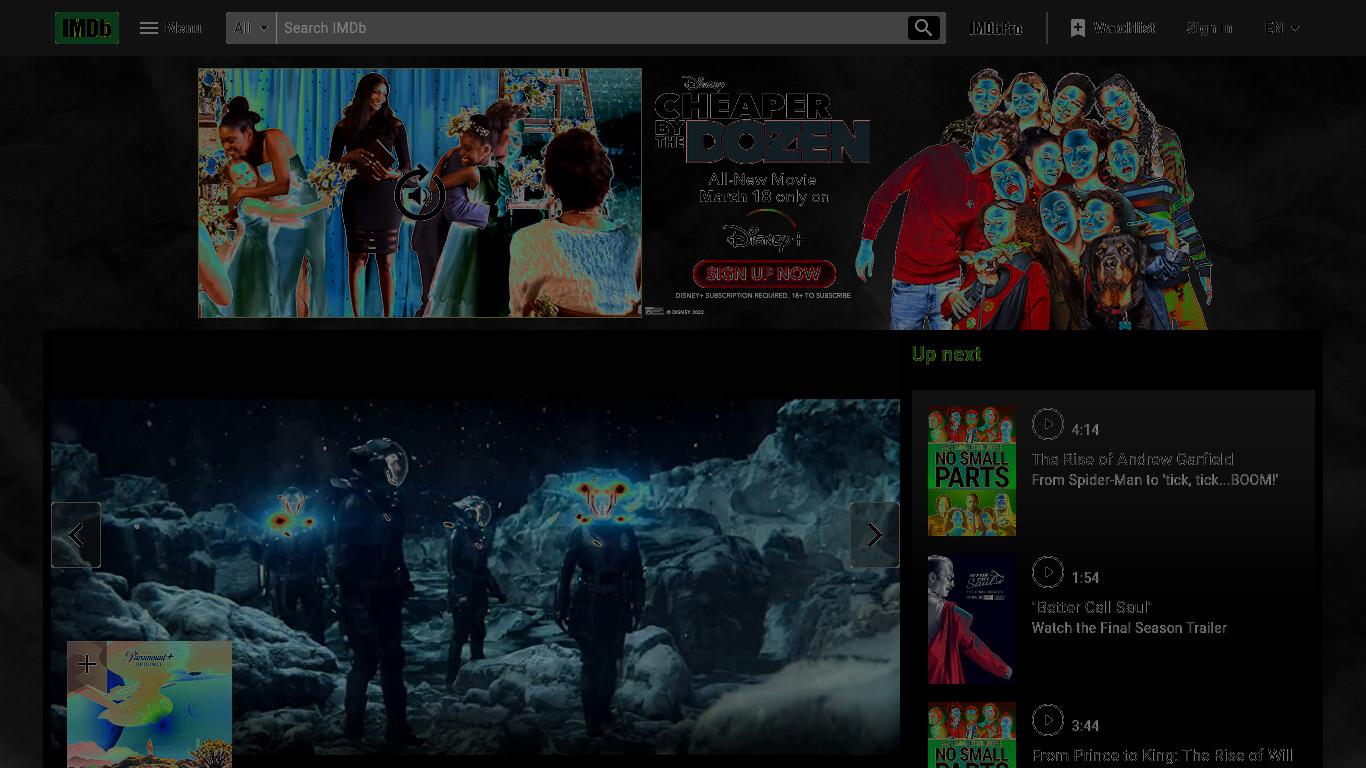Viewport: 1366px width, 768px height.
Task: Click the magnifying glass search button
Action: coord(923,28)
